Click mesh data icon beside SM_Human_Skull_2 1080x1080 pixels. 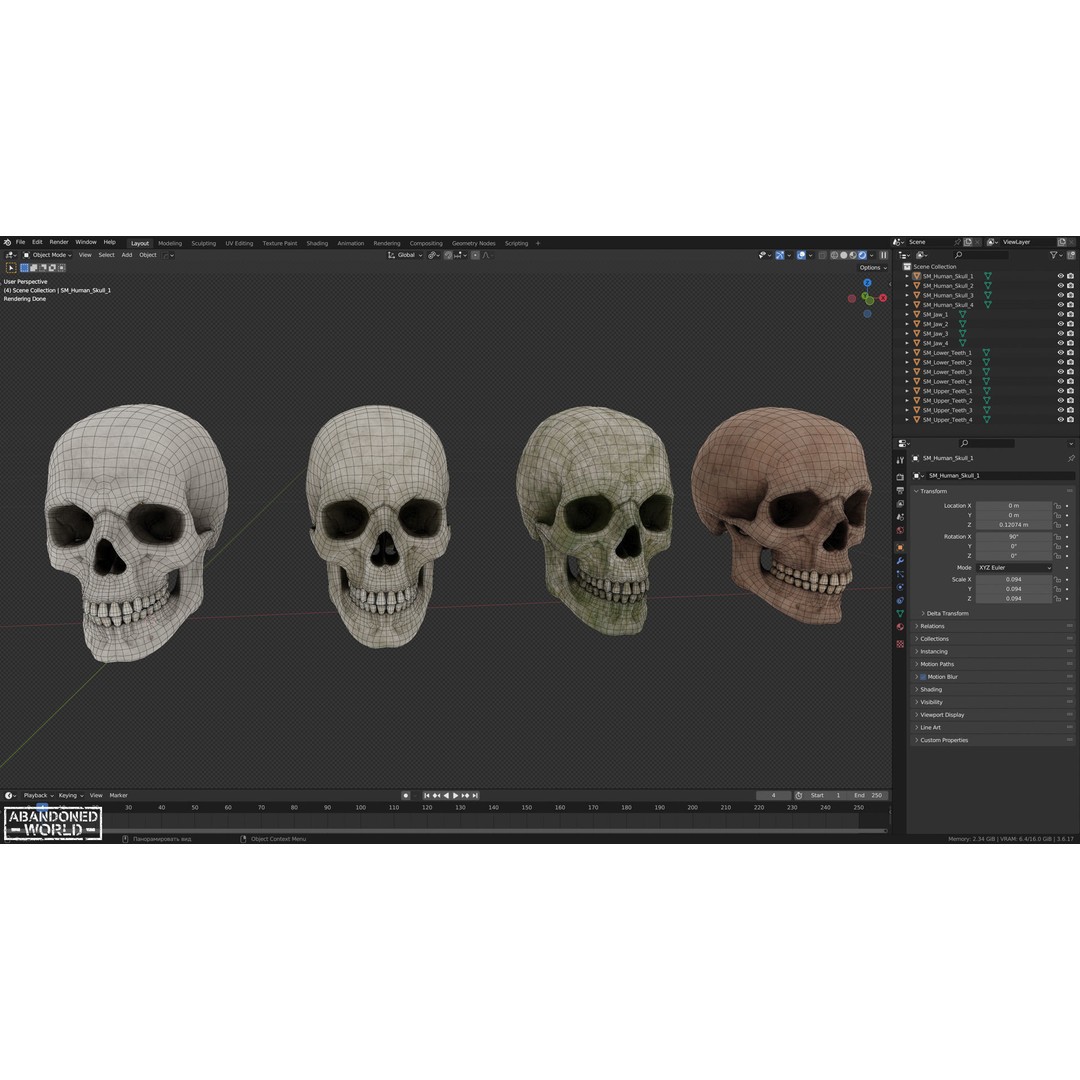988,285
